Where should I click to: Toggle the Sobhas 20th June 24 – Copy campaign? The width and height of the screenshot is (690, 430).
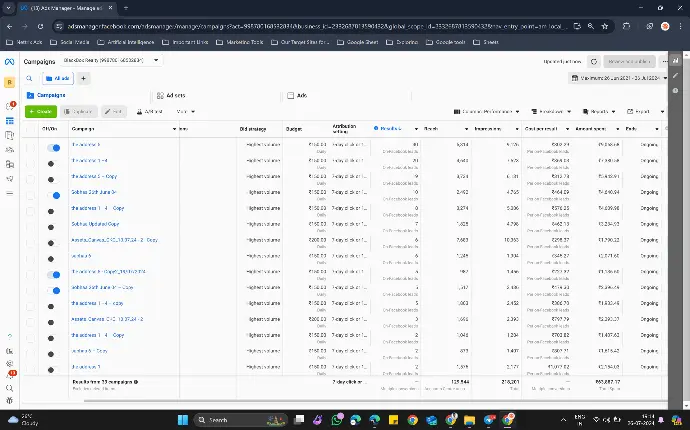[54, 290]
